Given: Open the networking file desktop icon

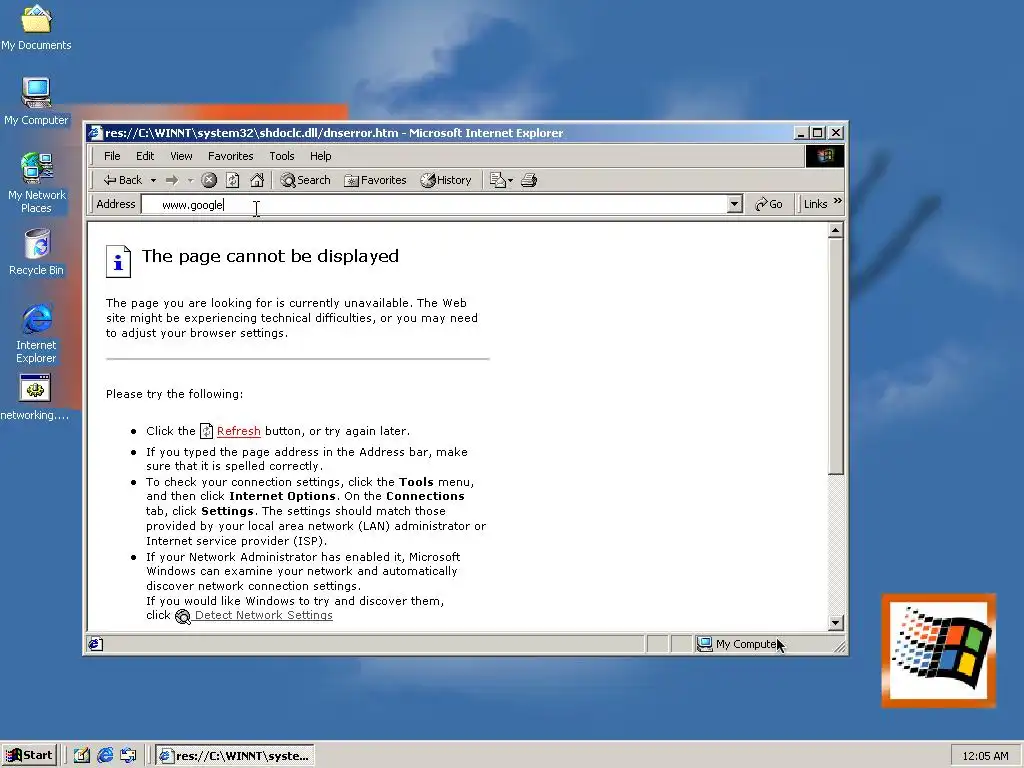Looking at the screenshot, I should (x=35, y=397).
